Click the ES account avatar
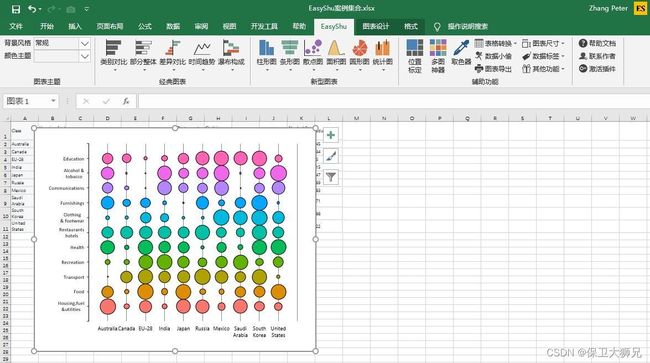This screenshot has height=363, width=650. 640,8
